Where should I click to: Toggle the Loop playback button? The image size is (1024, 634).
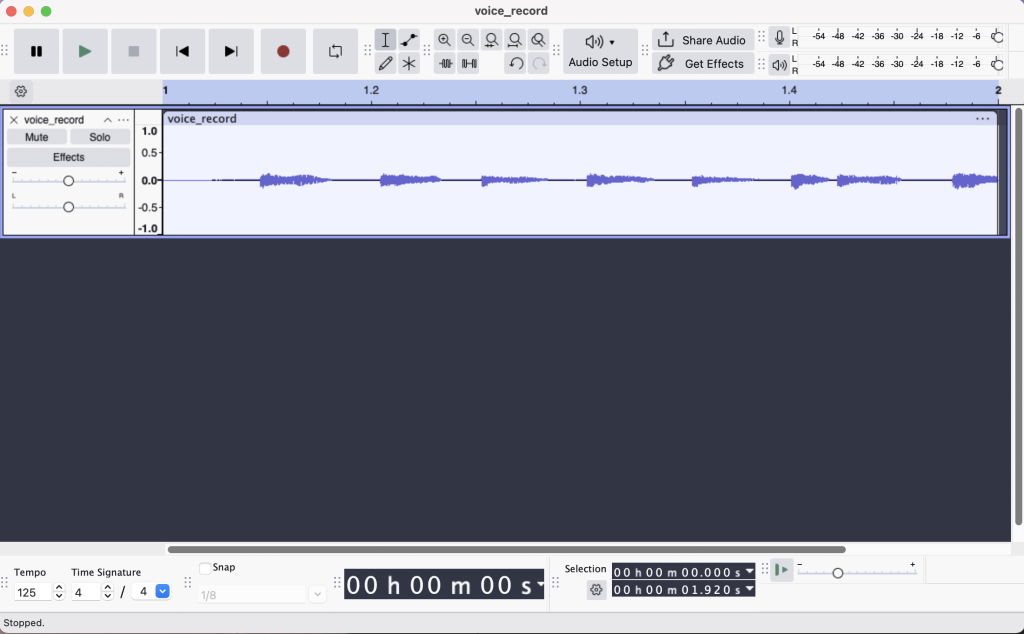(x=335, y=51)
